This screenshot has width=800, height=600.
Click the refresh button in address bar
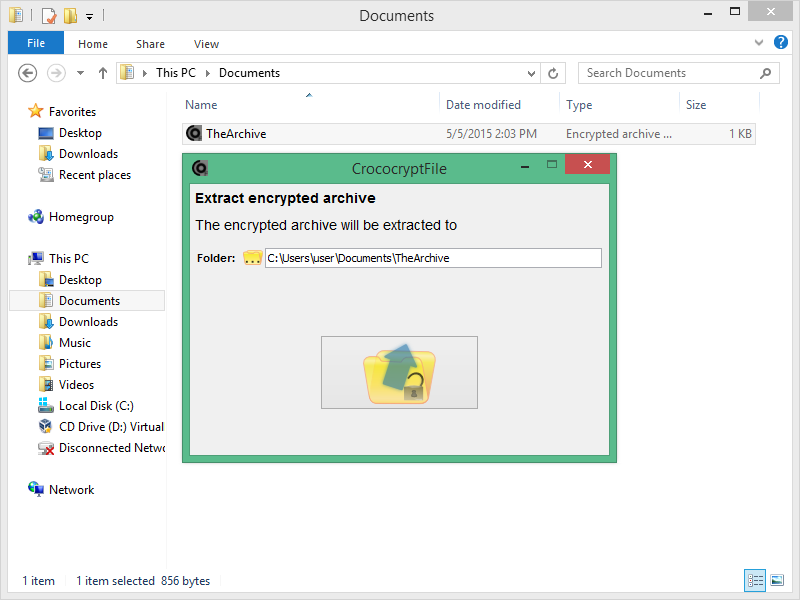(554, 73)
